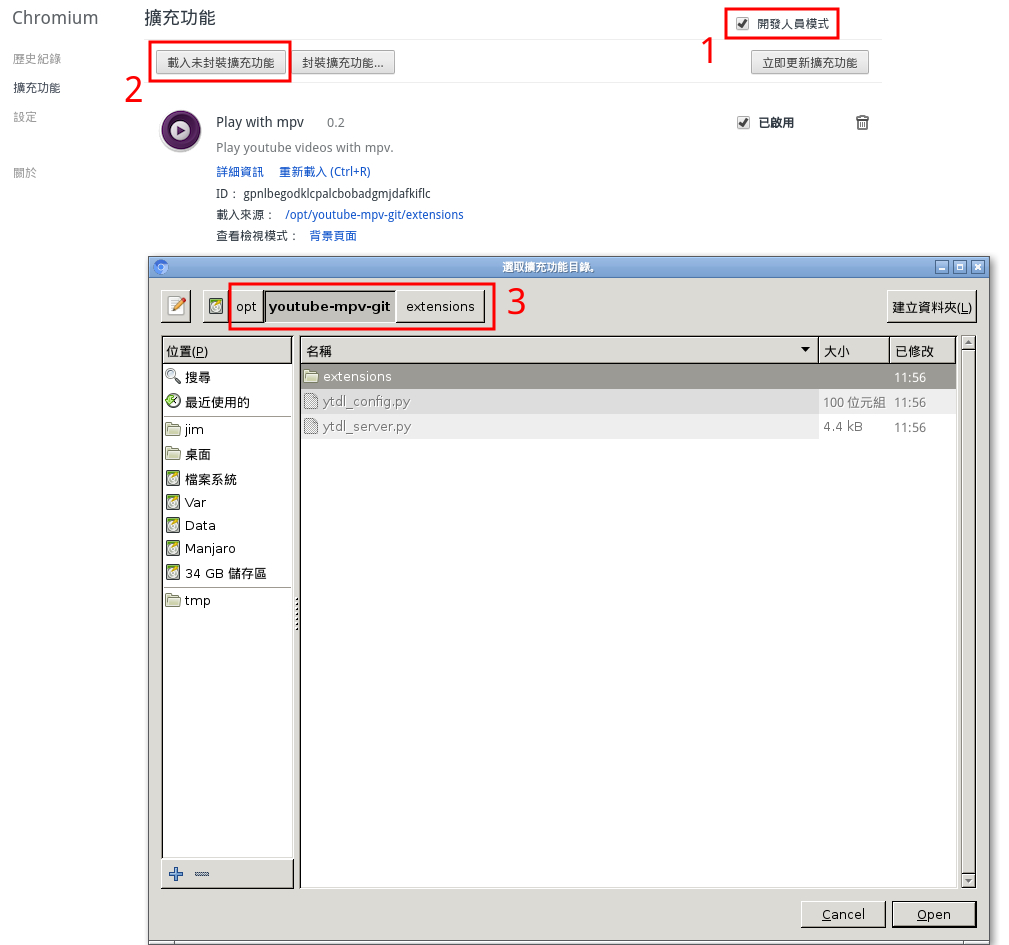This screenshot has height=945, width=1009.
Task: Click the Play with mpv extension icon
Action: tap(180, 131)
